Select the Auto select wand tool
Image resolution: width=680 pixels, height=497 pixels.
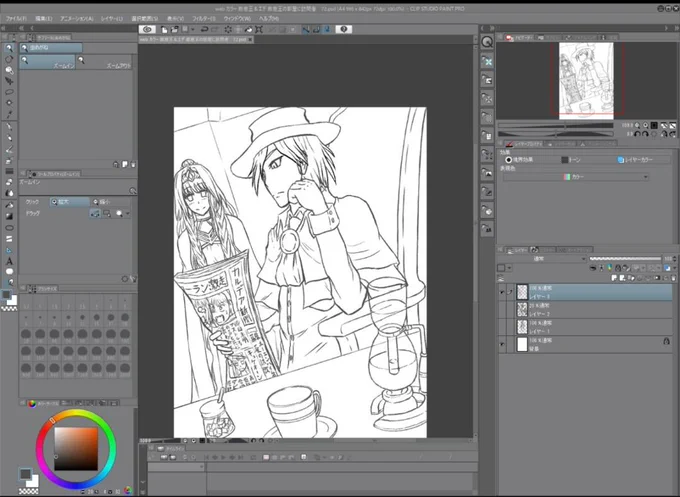(9, 103)
